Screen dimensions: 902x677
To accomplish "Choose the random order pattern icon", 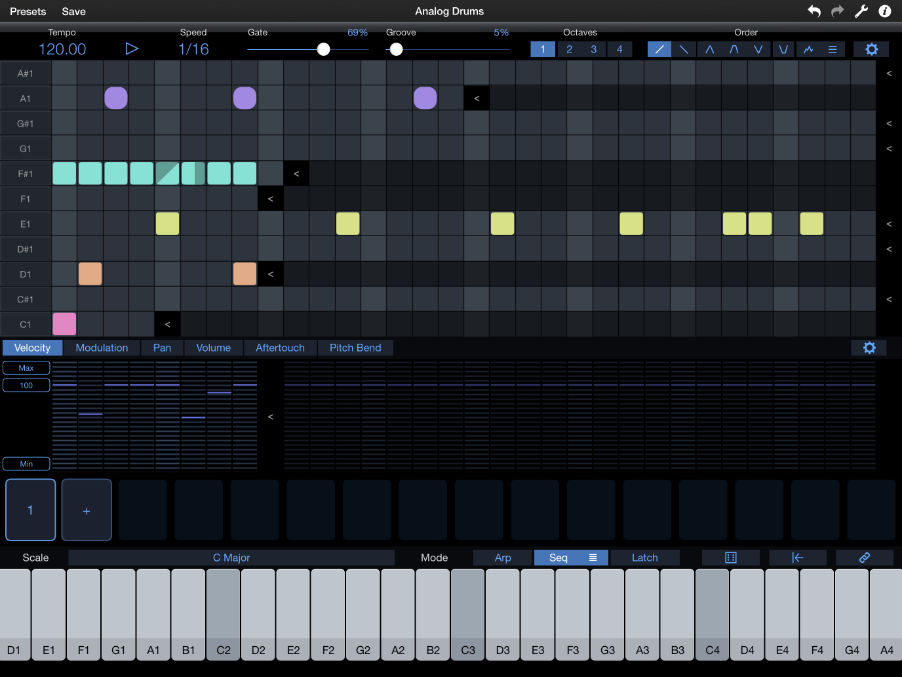I will (809, 48).
